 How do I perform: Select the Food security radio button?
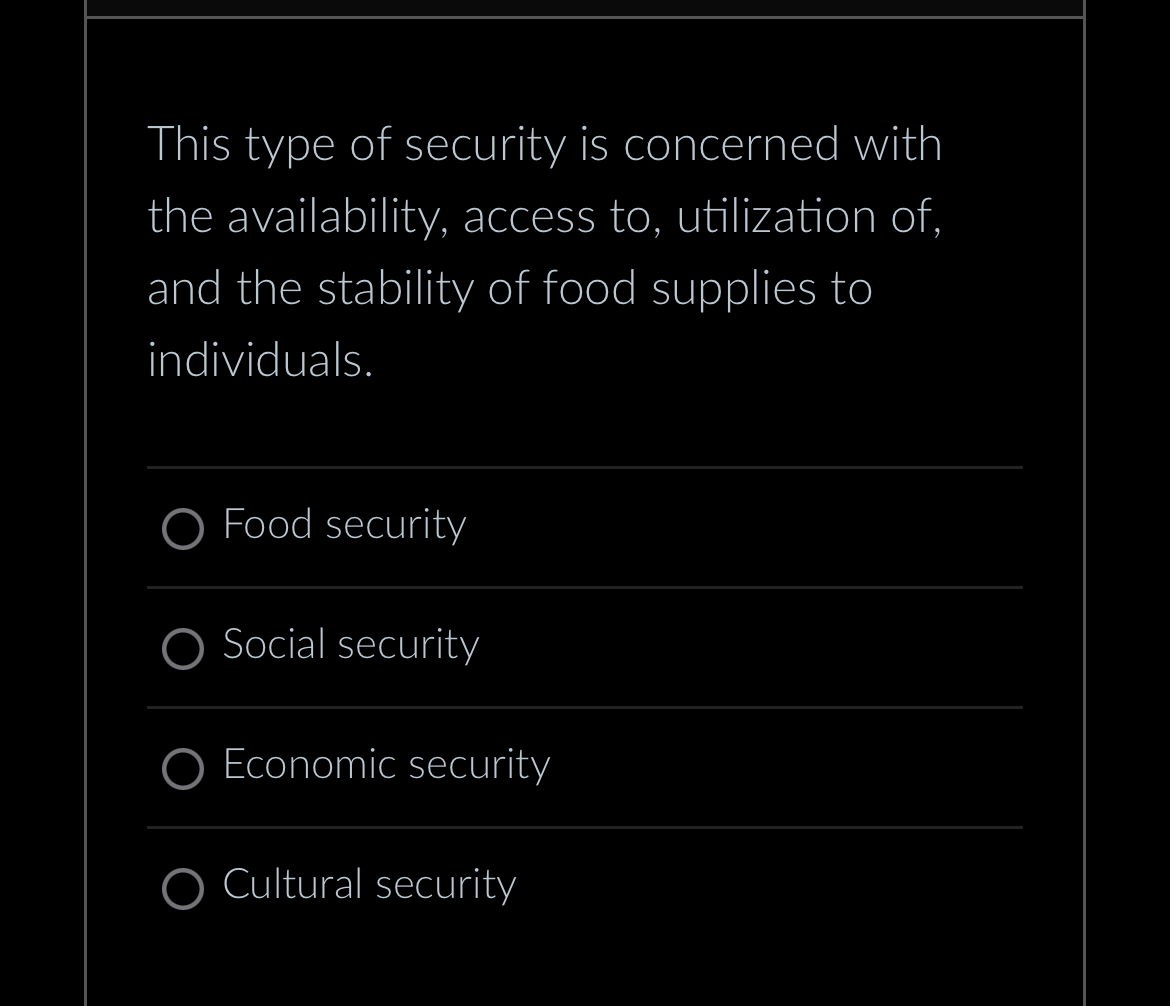[x=183, y=529]
